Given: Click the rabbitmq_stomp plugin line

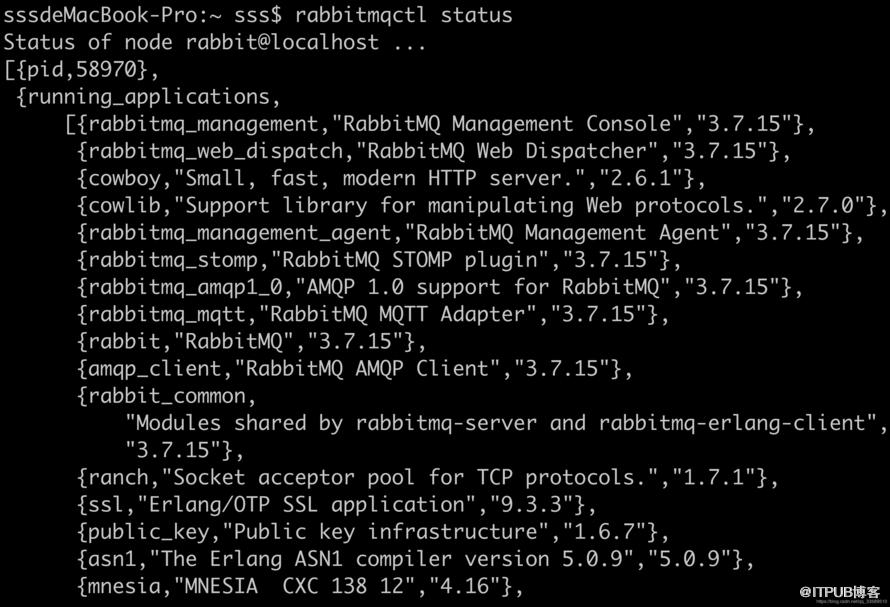Looking at the screenshot, I should pos(379,260).
